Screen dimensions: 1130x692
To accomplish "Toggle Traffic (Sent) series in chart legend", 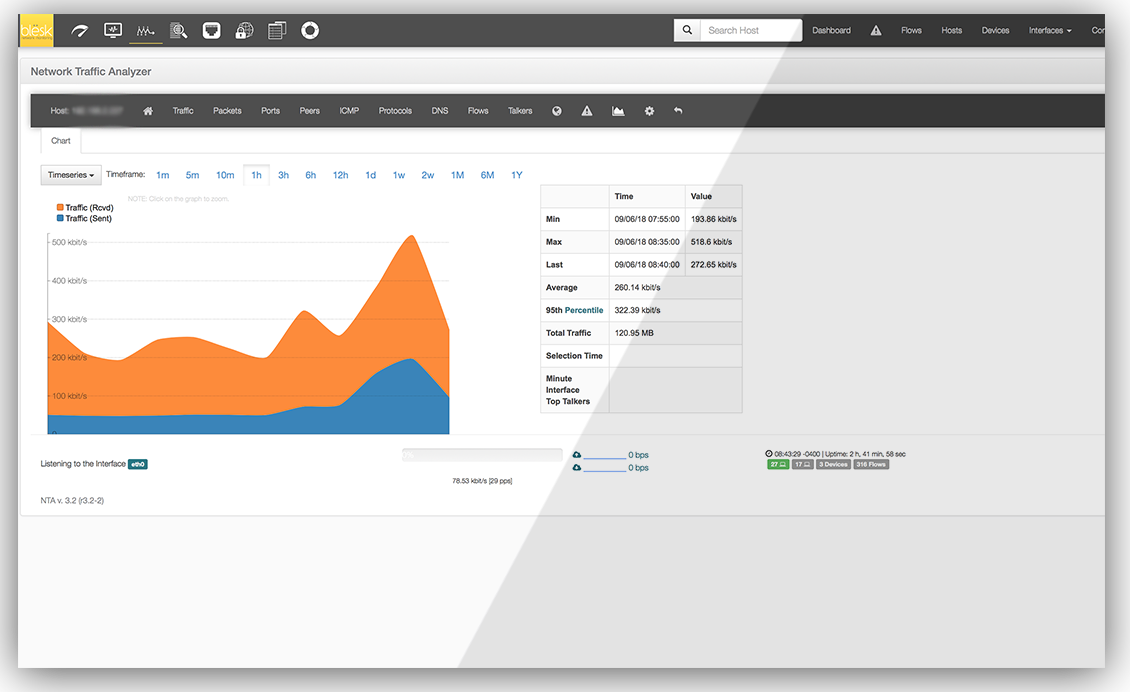I will point(87,218).
